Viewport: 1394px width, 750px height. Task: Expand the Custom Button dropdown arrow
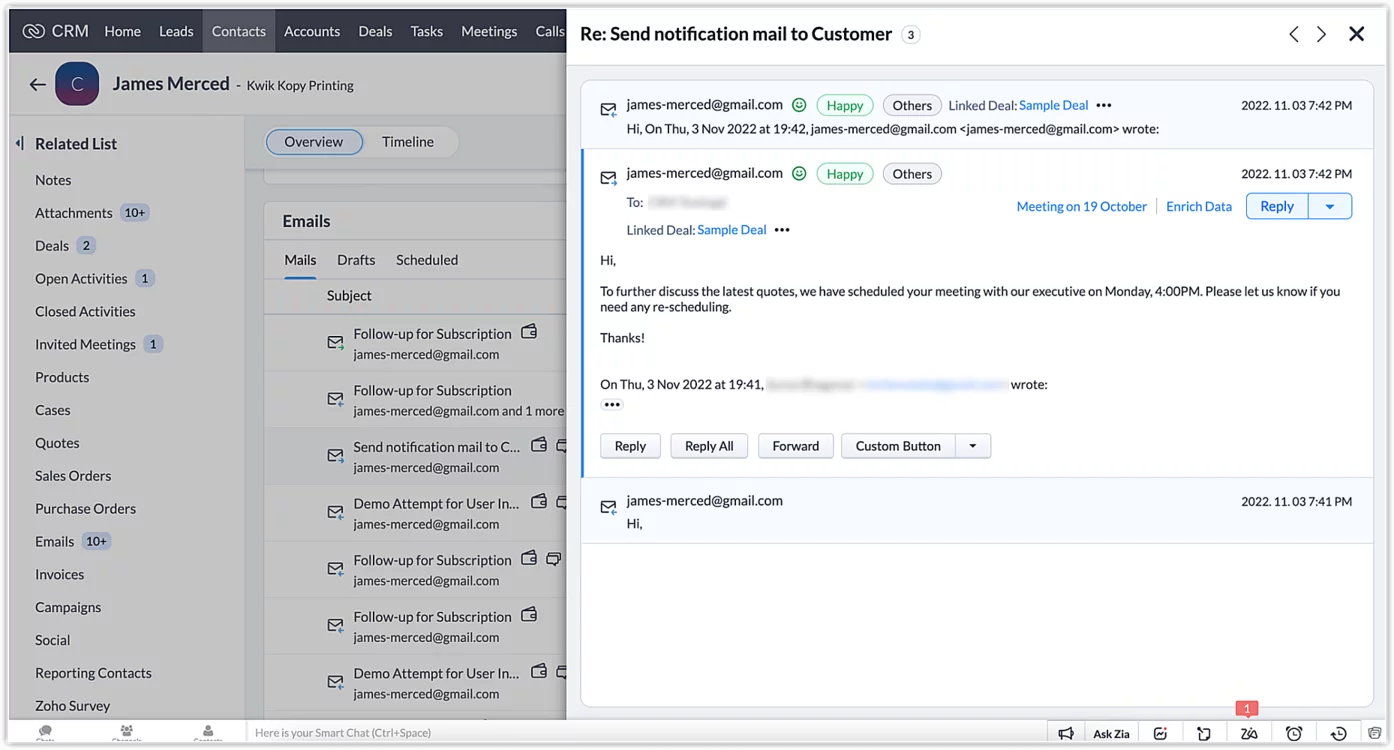tap(973, 446)
